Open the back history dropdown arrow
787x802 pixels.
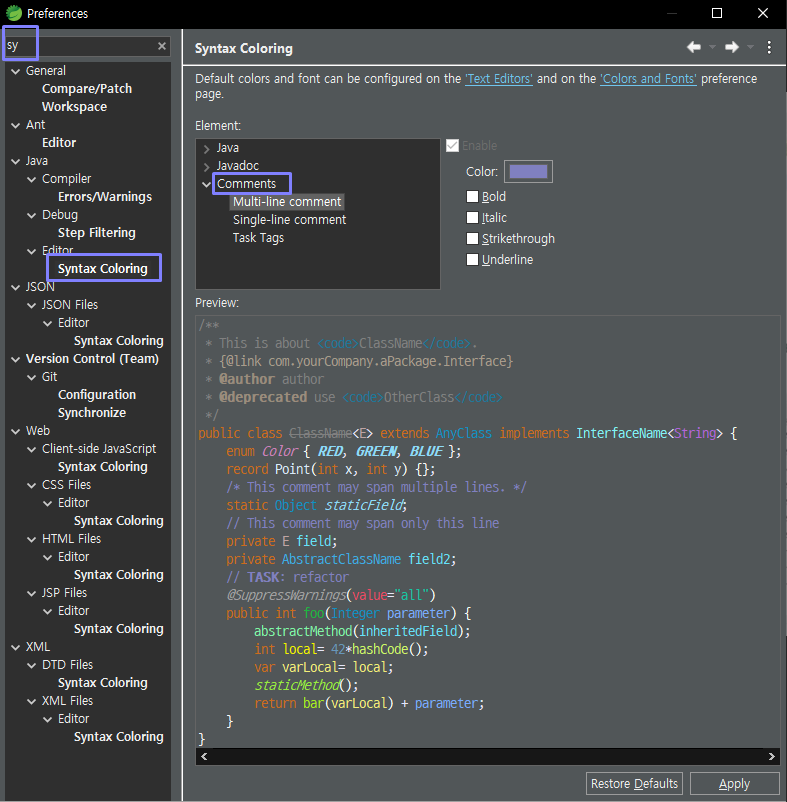712,48
